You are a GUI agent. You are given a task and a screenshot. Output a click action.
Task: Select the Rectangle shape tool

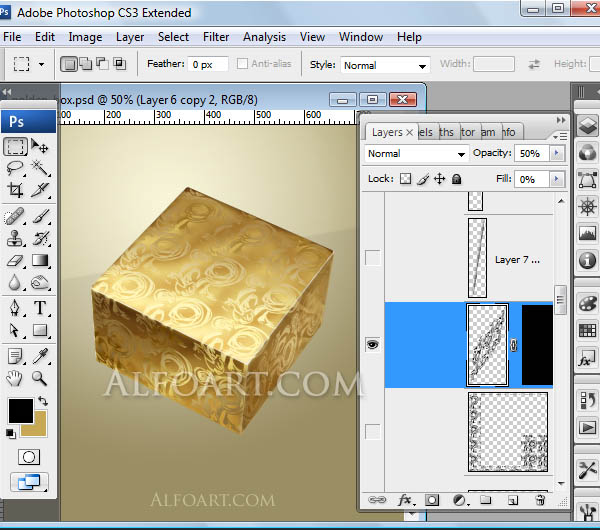(40, 330)
